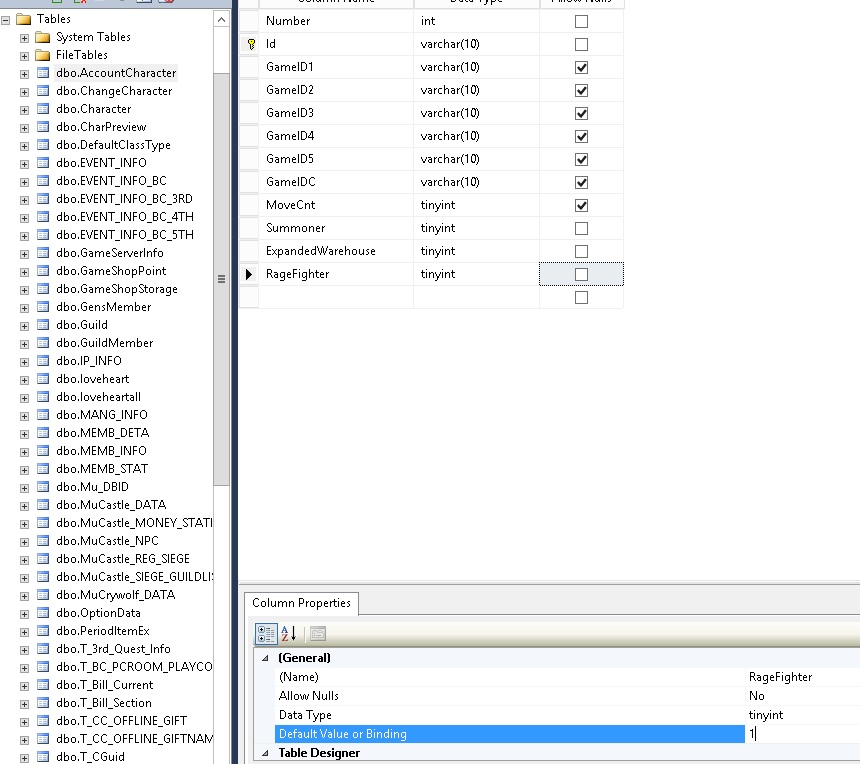Uncheck Allow Nulls for GameID3
The height and width of the screenshot is (764, 860).
(581, 114)
